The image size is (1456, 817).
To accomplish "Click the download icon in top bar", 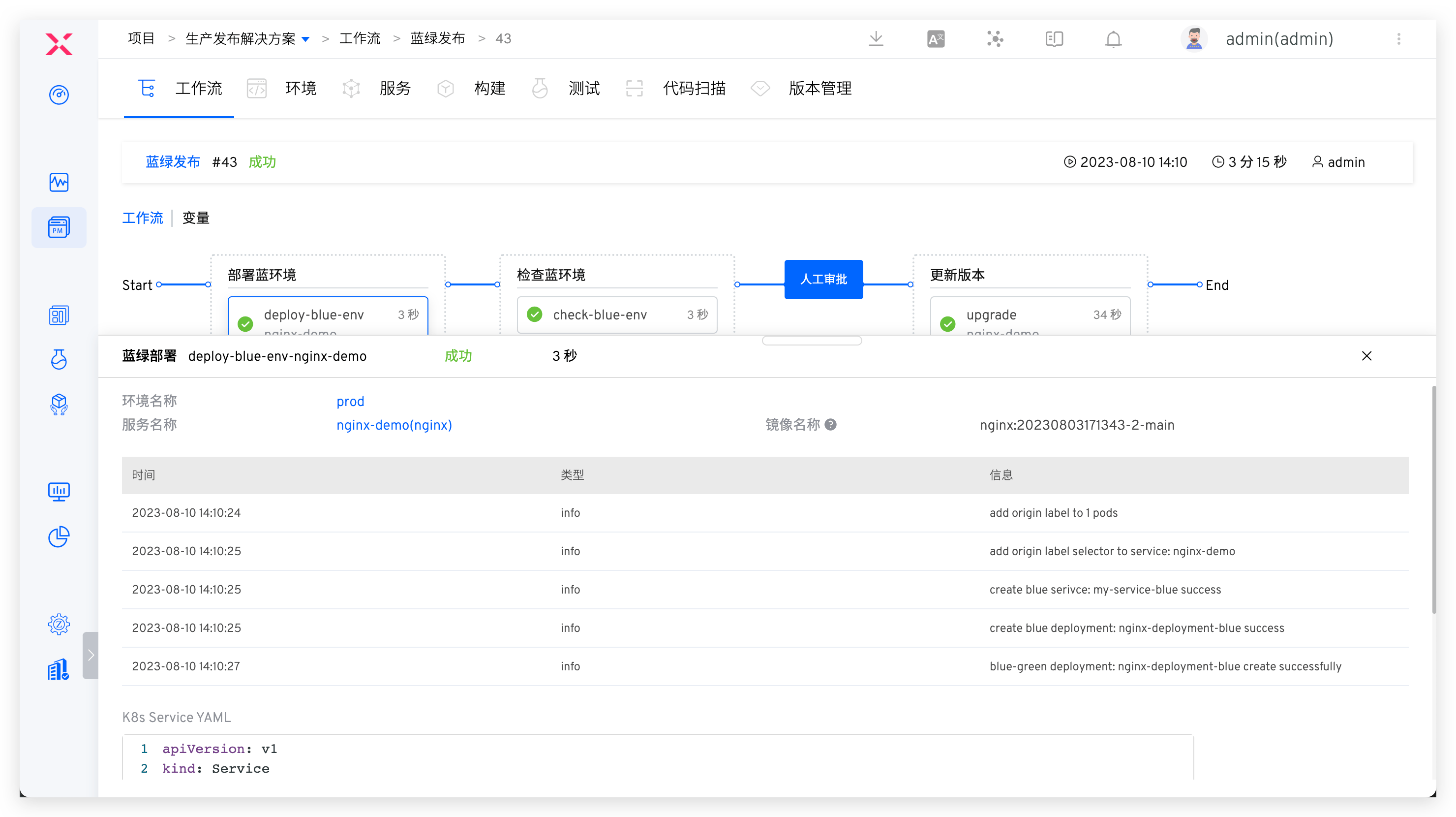I will (x=876, y=39).
